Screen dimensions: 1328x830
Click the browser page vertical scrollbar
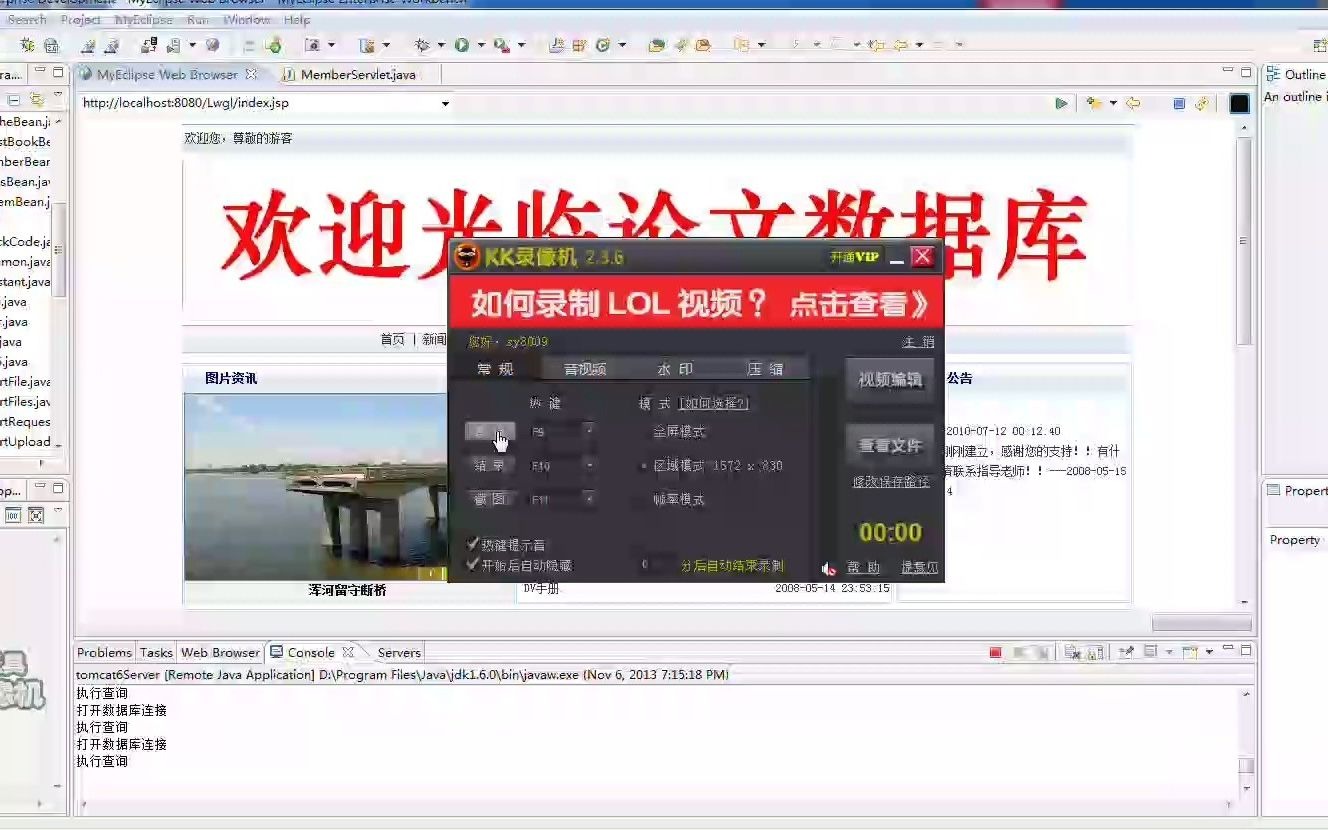1244,240
